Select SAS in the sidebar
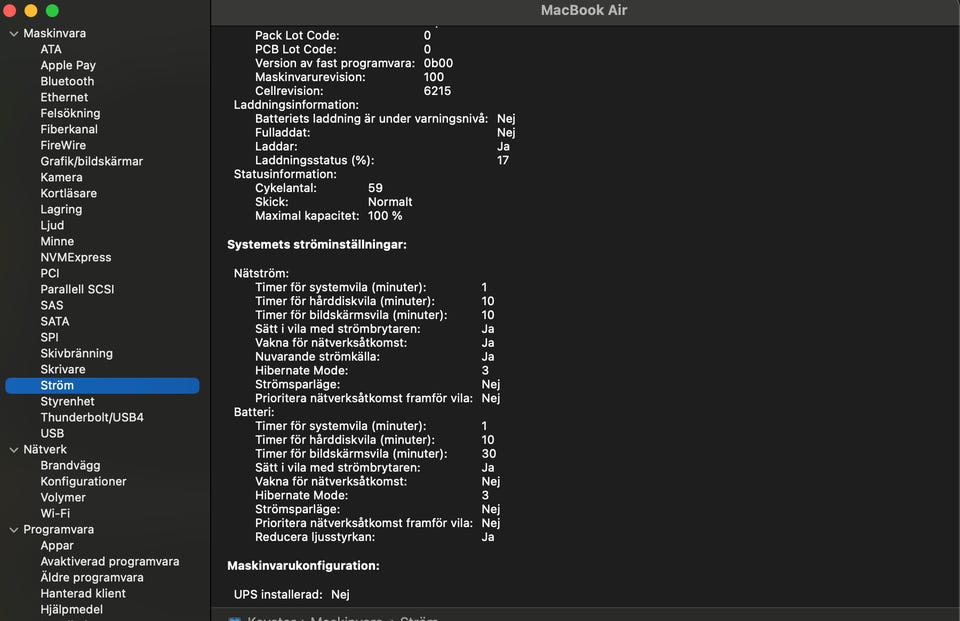960x621 pixels. pos(51,305)
